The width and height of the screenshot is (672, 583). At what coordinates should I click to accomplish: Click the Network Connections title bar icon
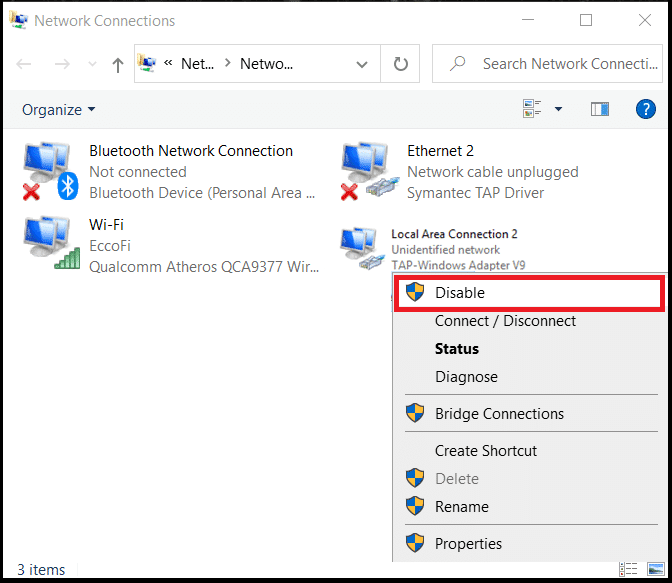(x=18, y=20)
